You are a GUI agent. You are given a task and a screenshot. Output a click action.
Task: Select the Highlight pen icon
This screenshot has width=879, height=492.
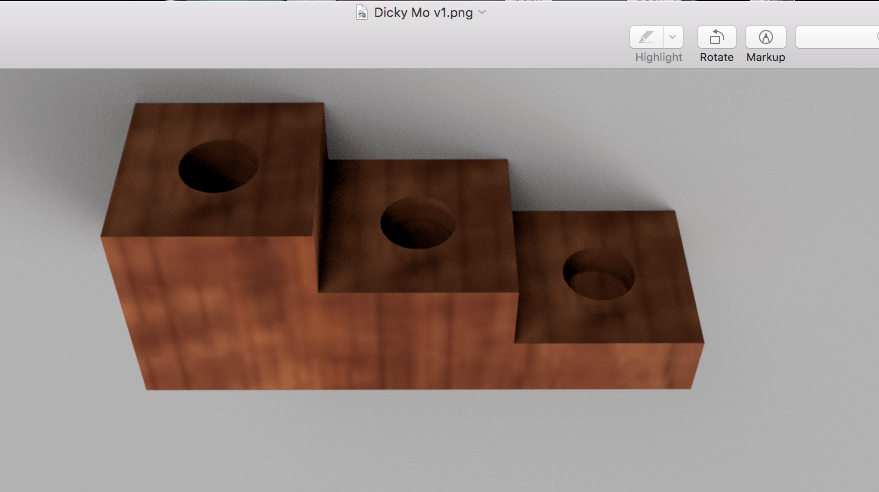tap(645, 37)
